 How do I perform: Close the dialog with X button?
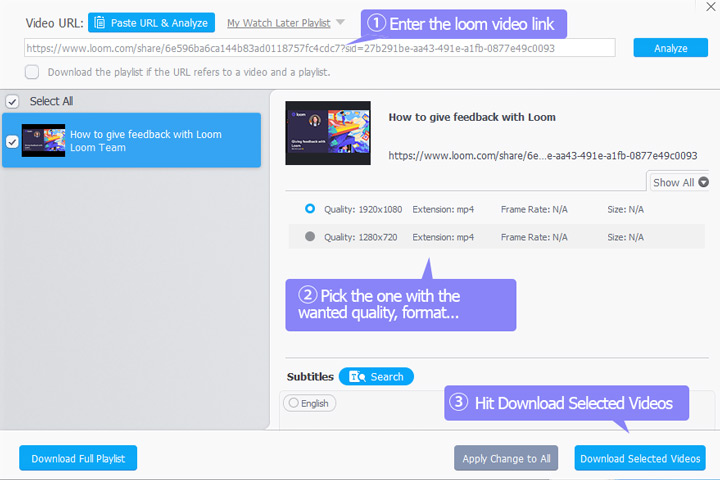point(710,6)
